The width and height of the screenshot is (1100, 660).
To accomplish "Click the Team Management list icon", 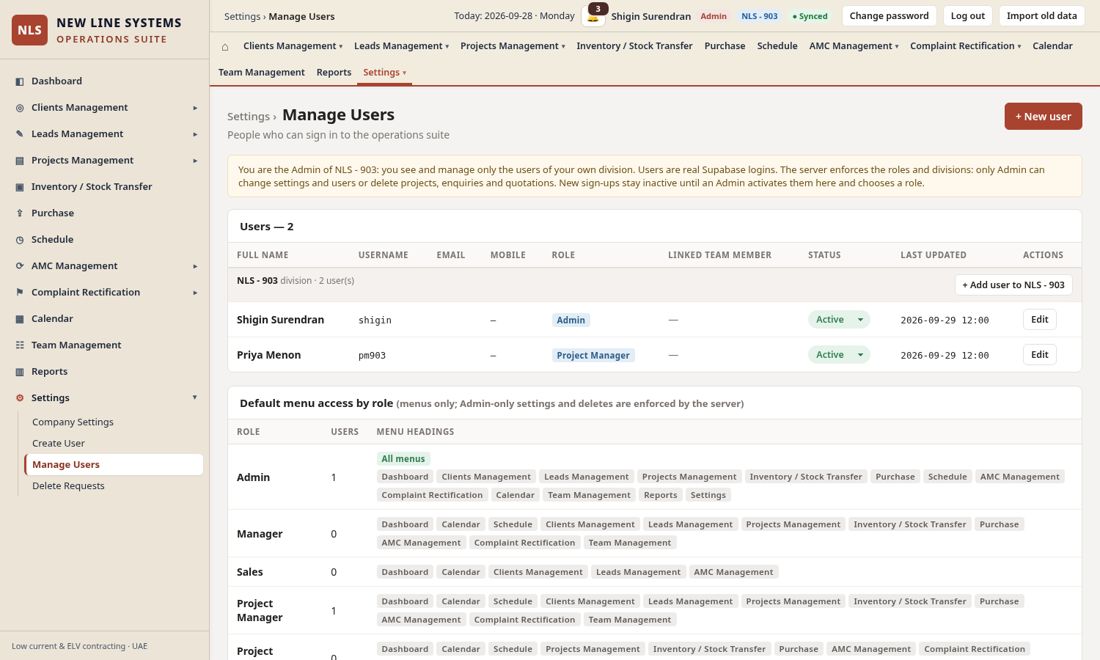I will (20, 345).
